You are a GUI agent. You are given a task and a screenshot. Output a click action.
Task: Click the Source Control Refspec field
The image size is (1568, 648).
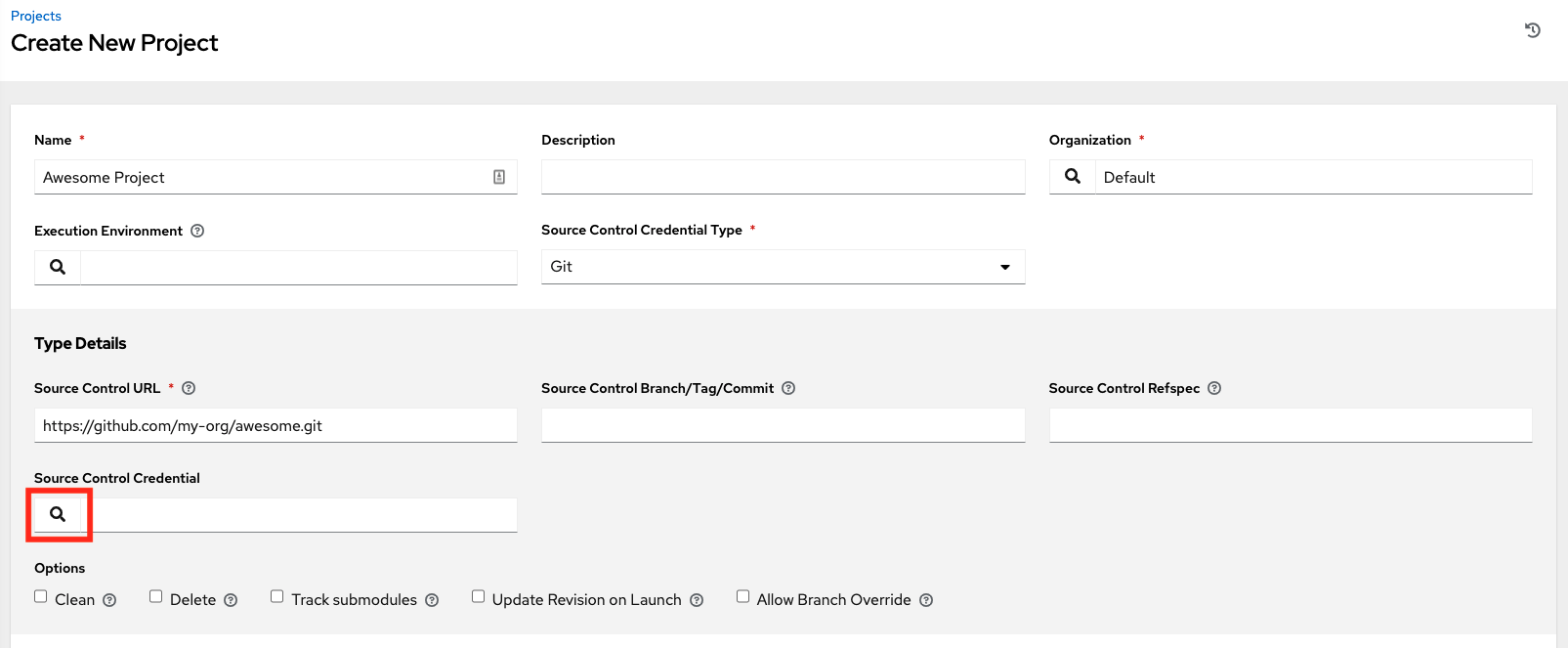click(x=1291, y=425)
